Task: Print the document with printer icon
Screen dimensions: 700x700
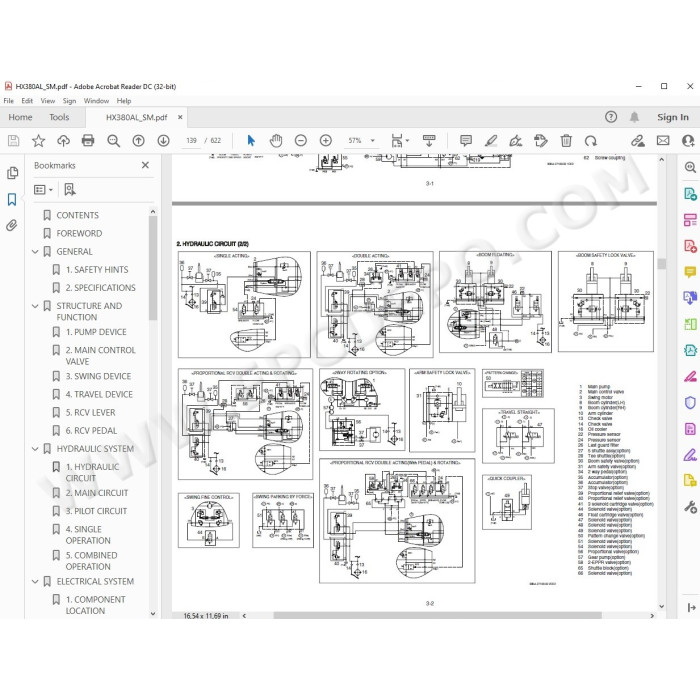Action: (88, 141)
